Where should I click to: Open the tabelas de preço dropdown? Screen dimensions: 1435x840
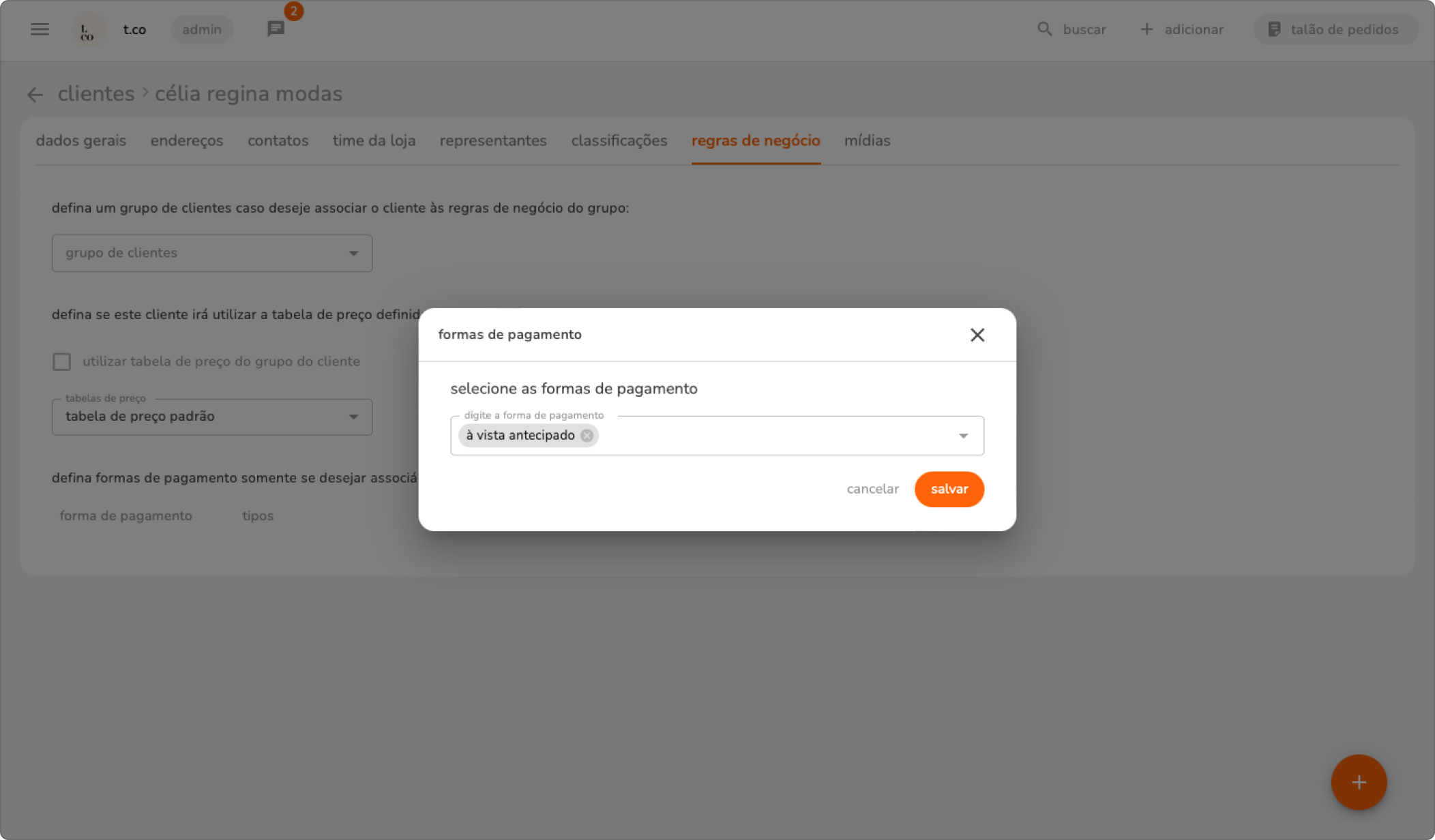[212, 417]
